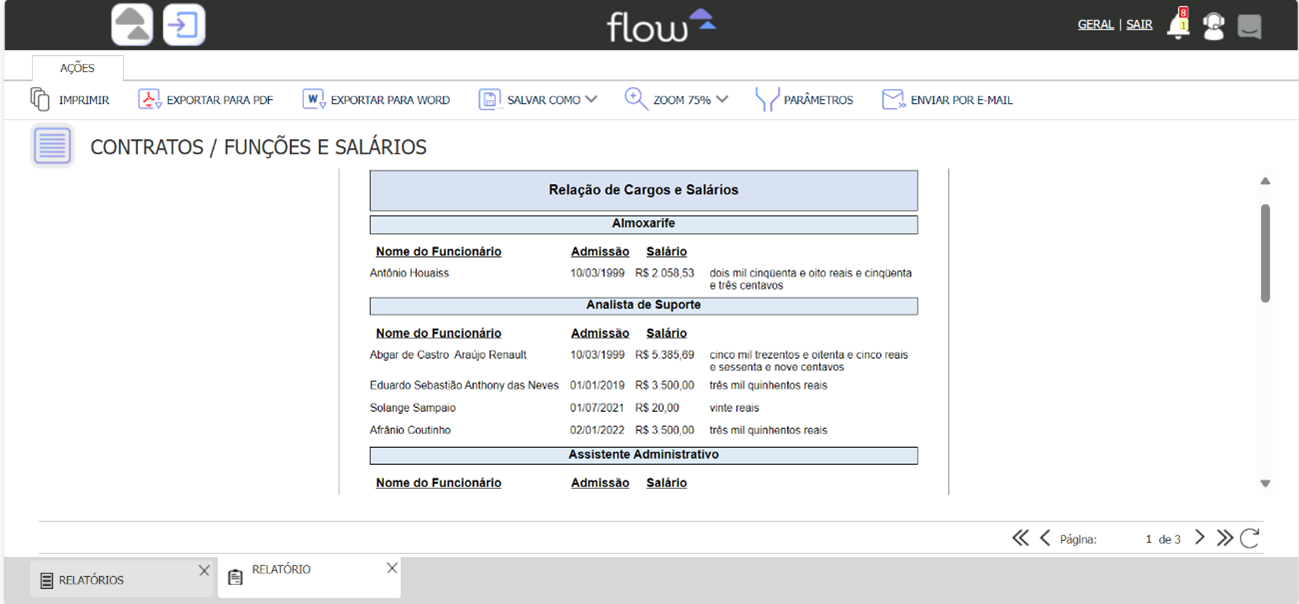The image size is (1299, 604).
Task: Click the Imprimir print icon
Action: 40,99
